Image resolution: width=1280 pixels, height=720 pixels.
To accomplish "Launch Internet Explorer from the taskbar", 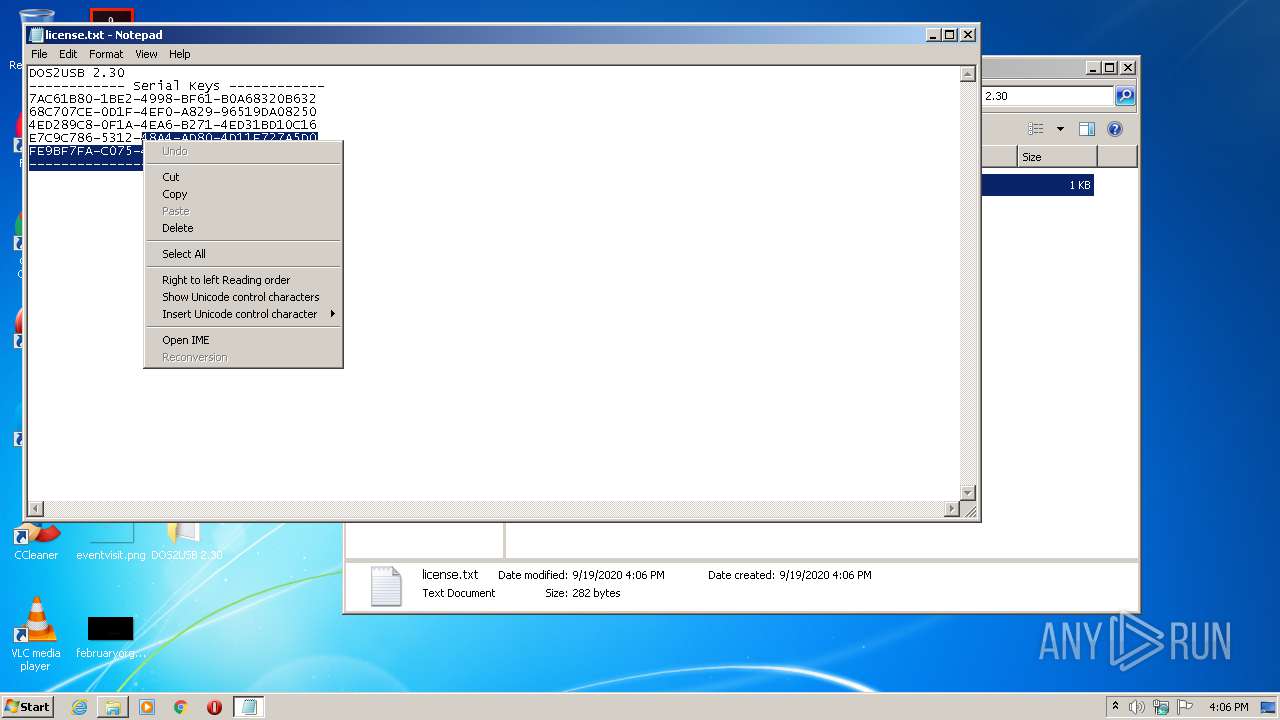I will pos(79,707).
